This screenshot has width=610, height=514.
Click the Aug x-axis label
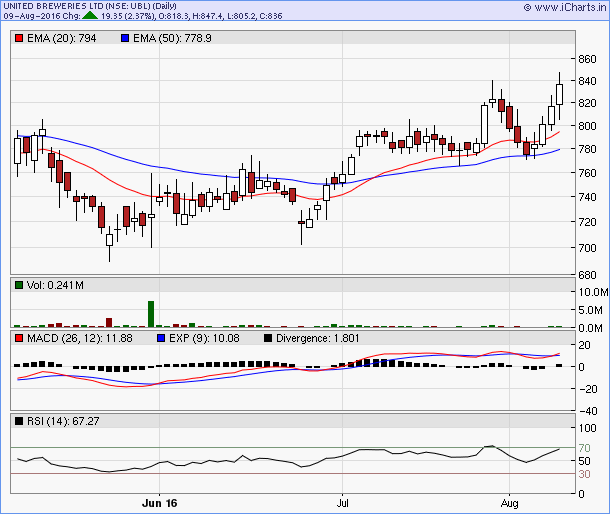[510, 503]
